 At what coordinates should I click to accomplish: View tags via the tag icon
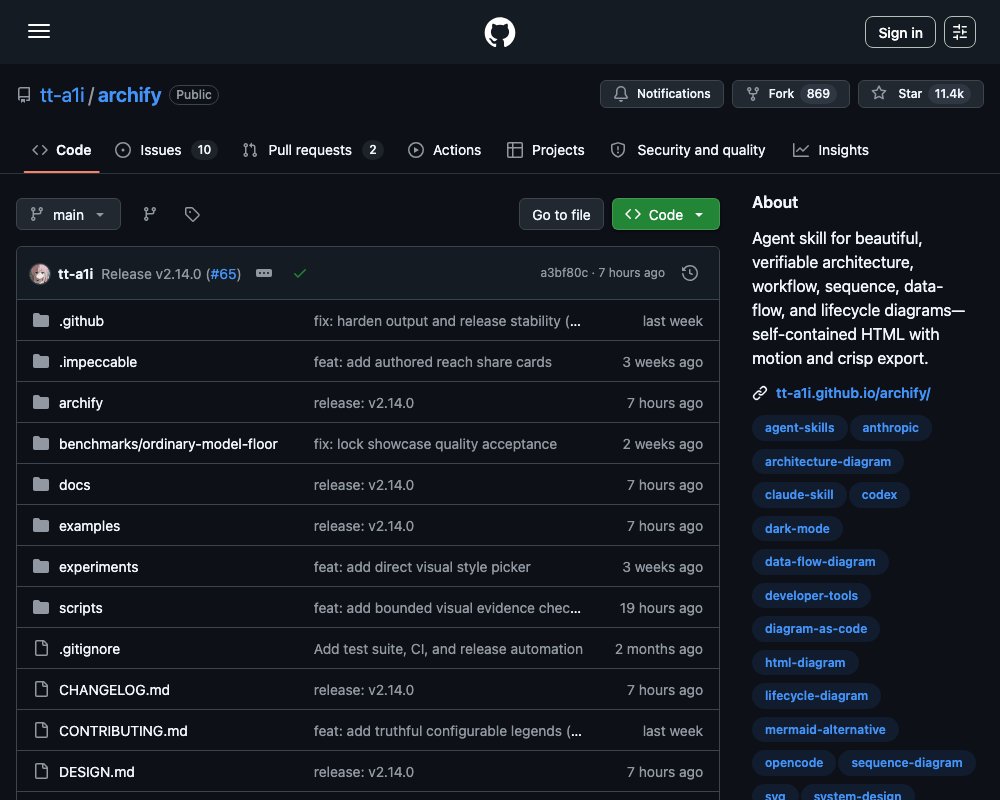tap(192, 214)
